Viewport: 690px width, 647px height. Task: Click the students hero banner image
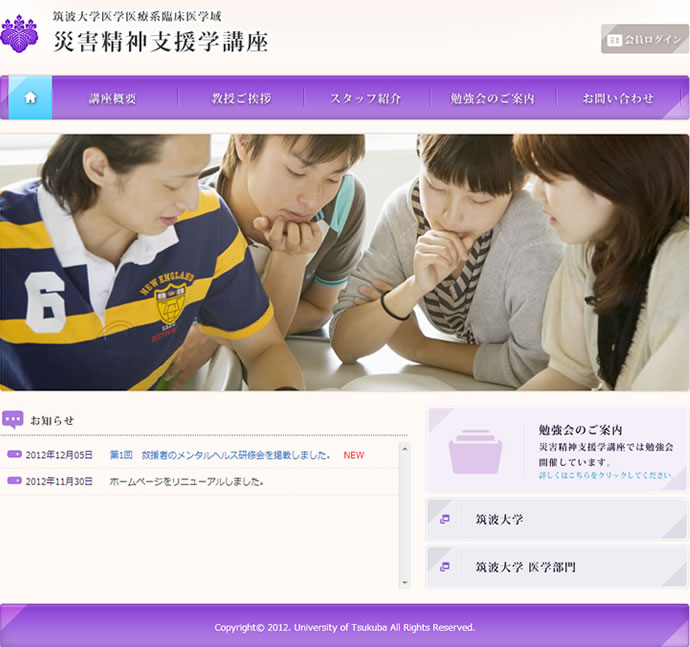345,262
